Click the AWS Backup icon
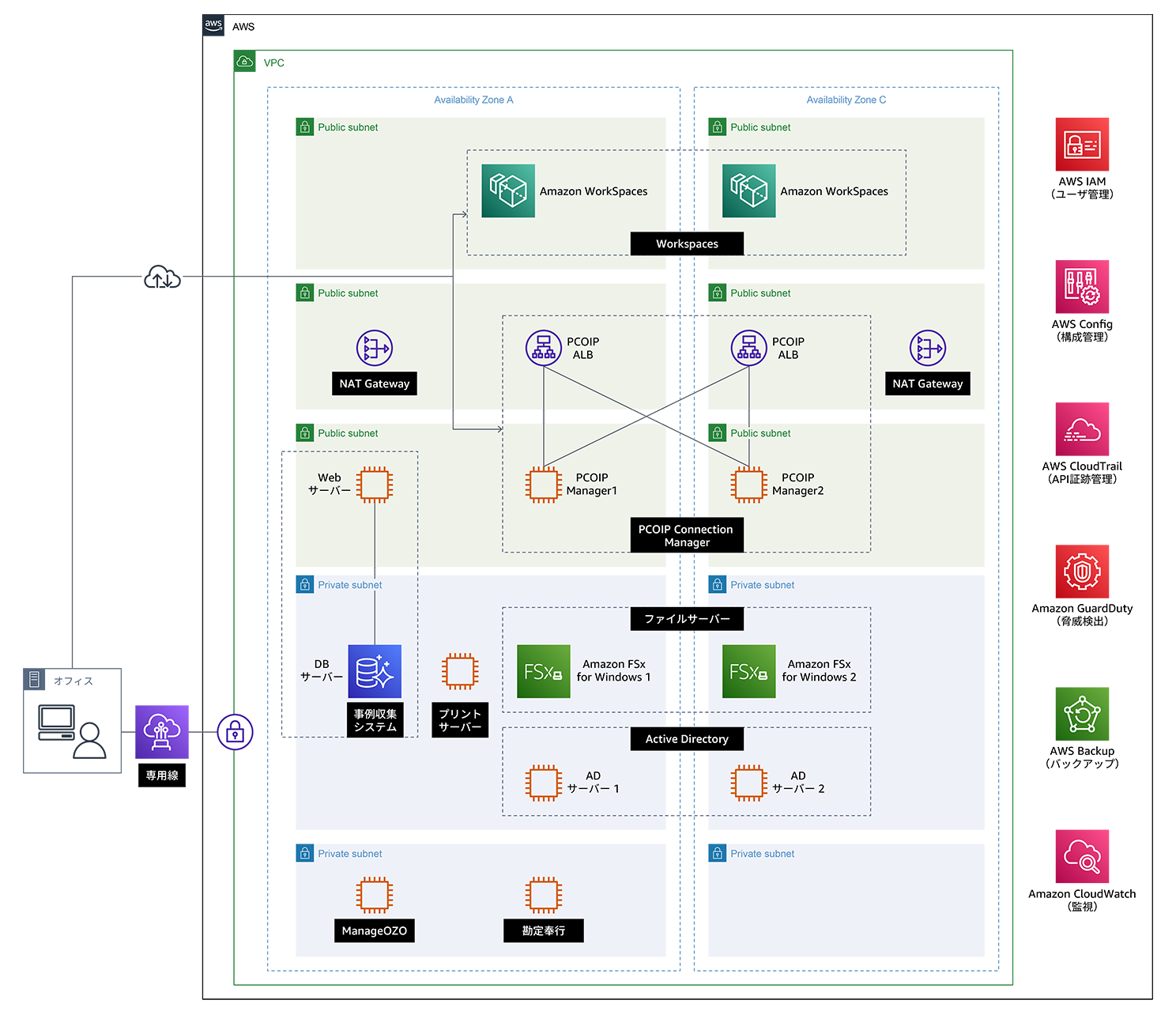The height and width of the screenshot is (1015, 1176). coord(1082,714)
